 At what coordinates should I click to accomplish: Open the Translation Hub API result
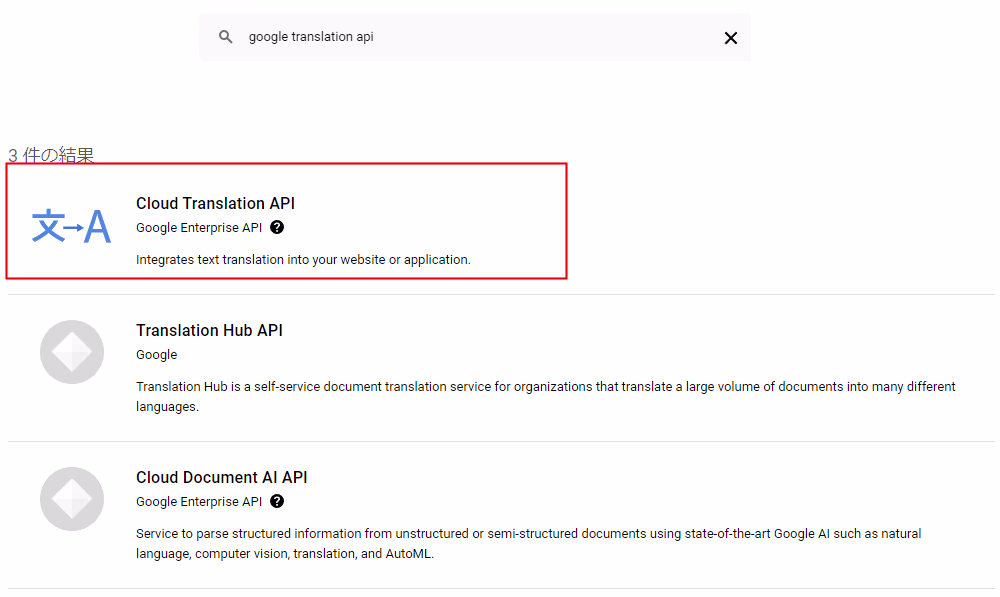(x=209, y=330)
